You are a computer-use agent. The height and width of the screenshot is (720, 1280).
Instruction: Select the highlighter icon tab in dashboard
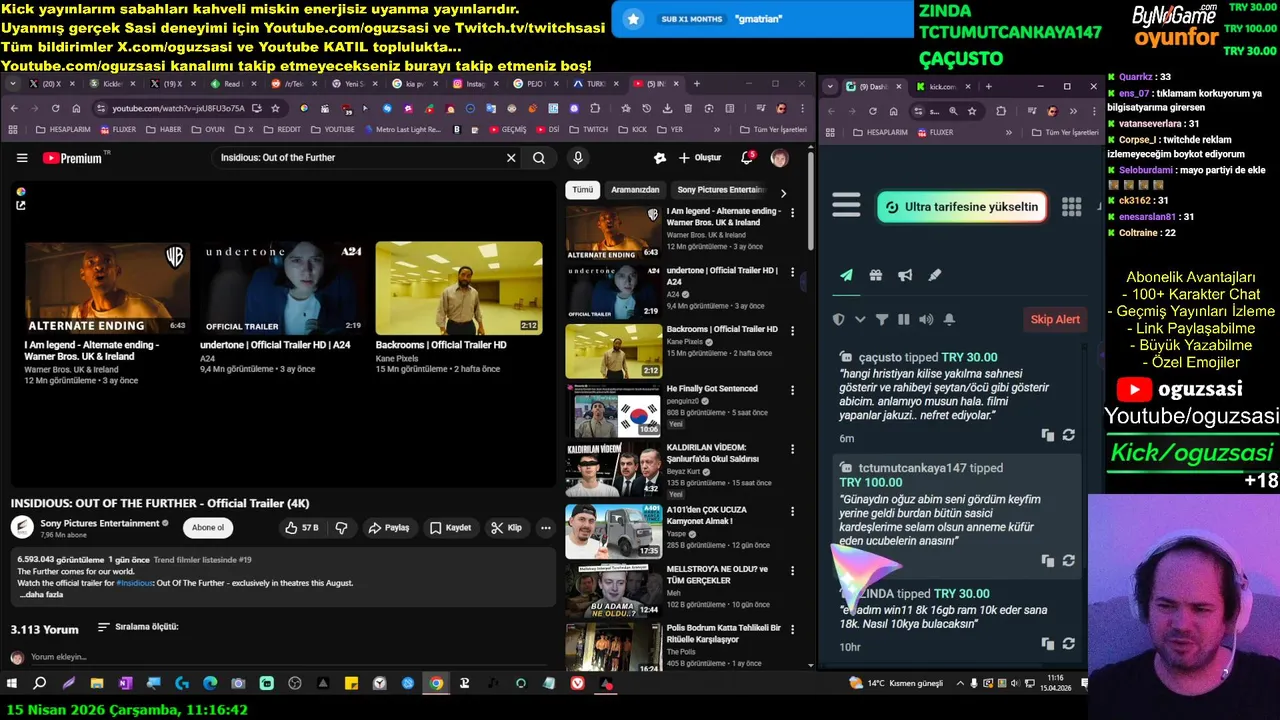935,276
